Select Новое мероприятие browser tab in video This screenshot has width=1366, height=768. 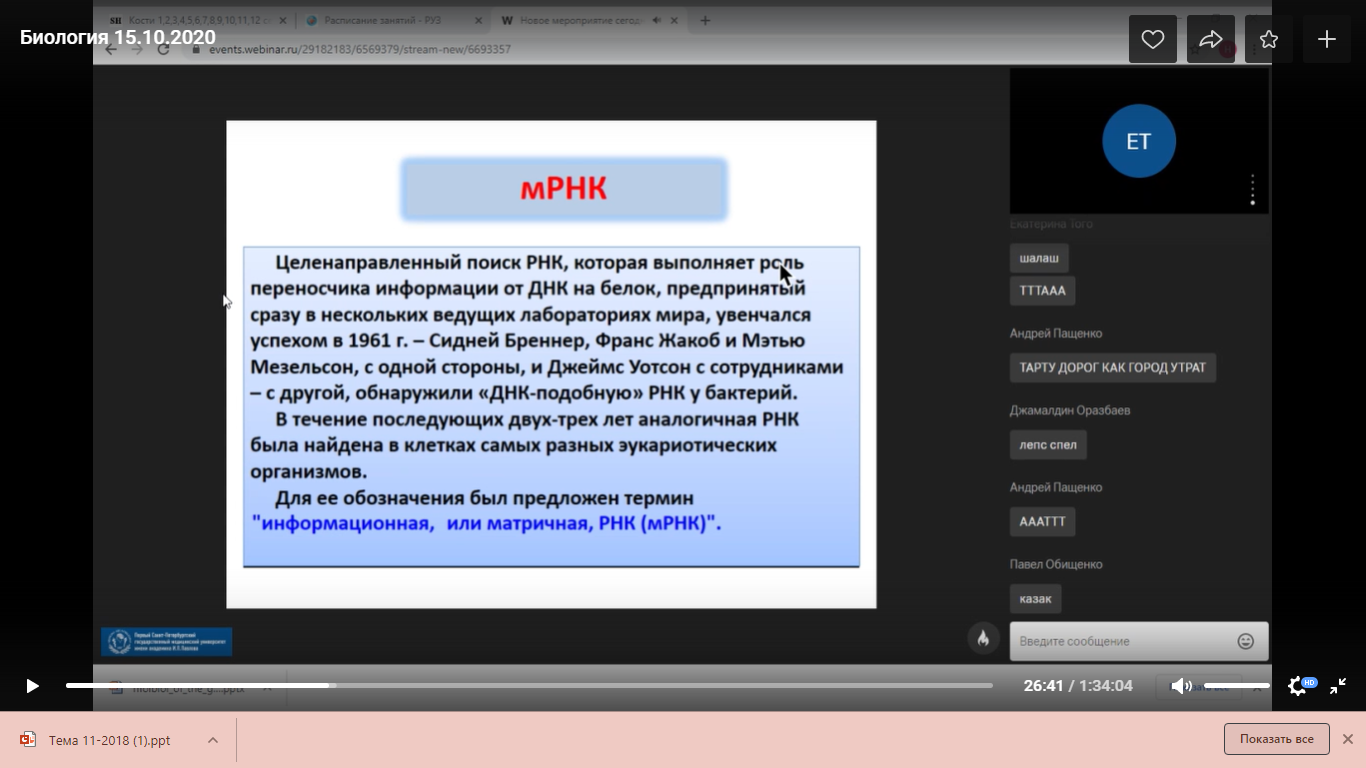pos(589,20)
